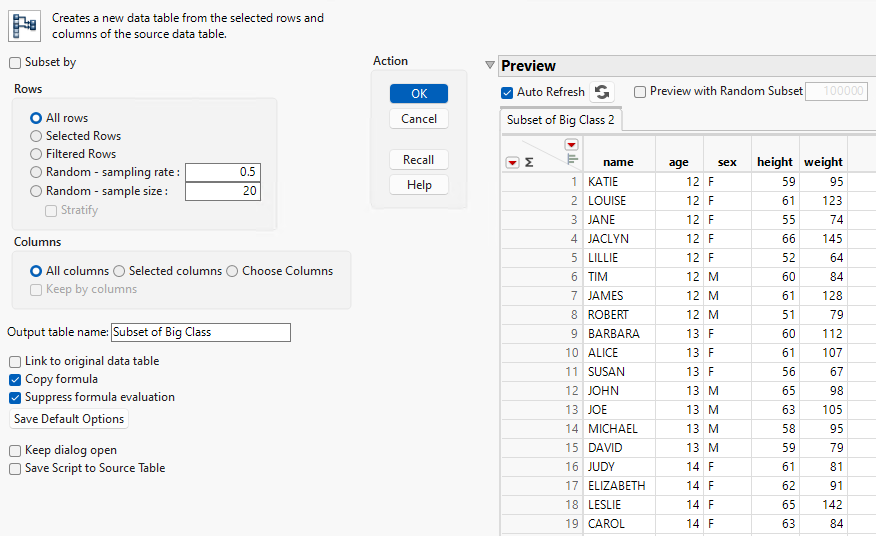Open the columns red triangle menu
876x536 pixels.
pos(571,145)
